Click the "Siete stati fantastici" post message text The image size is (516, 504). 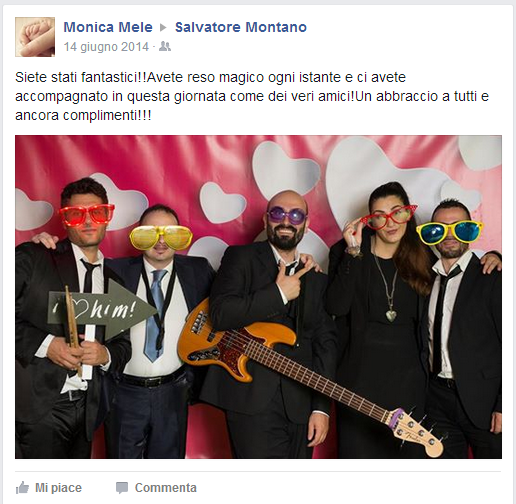(x=252, y=96)
